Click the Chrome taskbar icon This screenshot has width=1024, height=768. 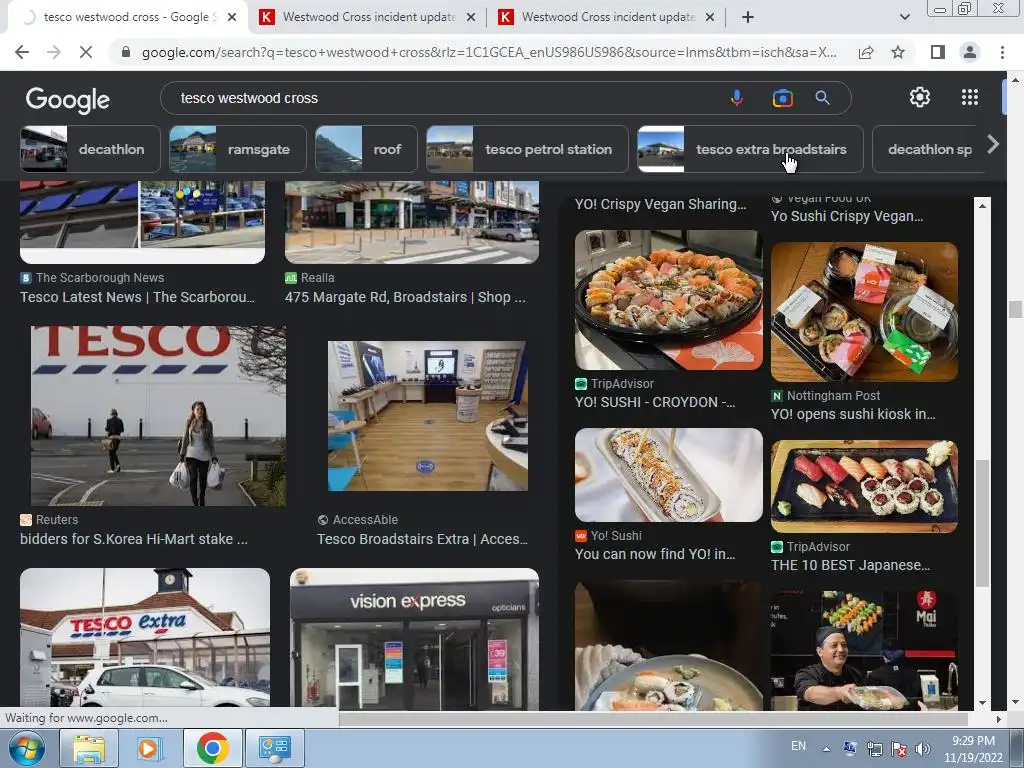point(212,748)
